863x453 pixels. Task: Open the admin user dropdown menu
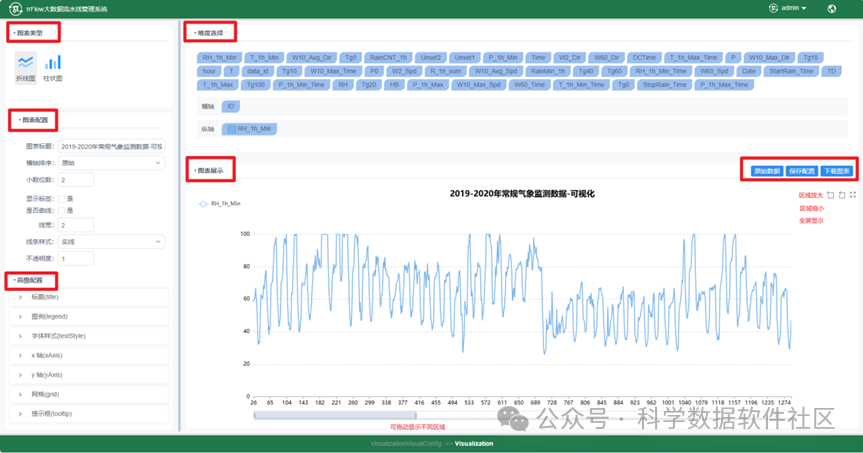[x=793, y=8]
